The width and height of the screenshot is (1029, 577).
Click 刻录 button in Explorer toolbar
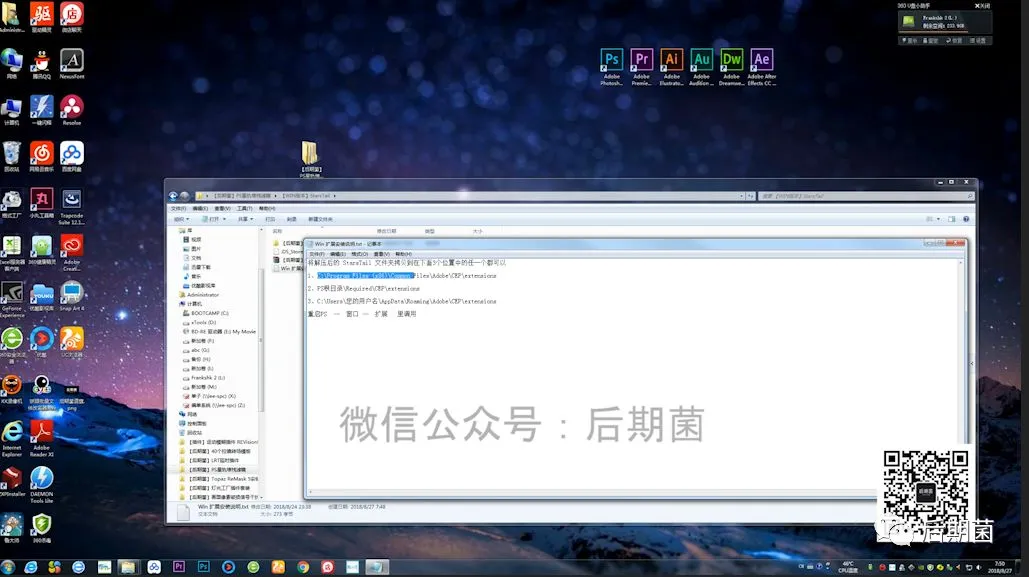(x=291, y=219)
